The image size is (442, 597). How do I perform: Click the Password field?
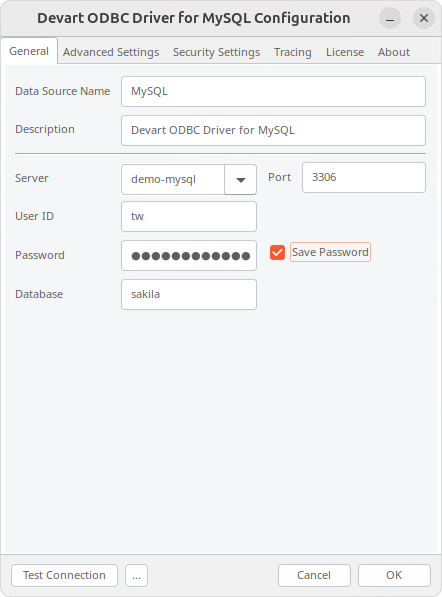(x=189, y=255)
